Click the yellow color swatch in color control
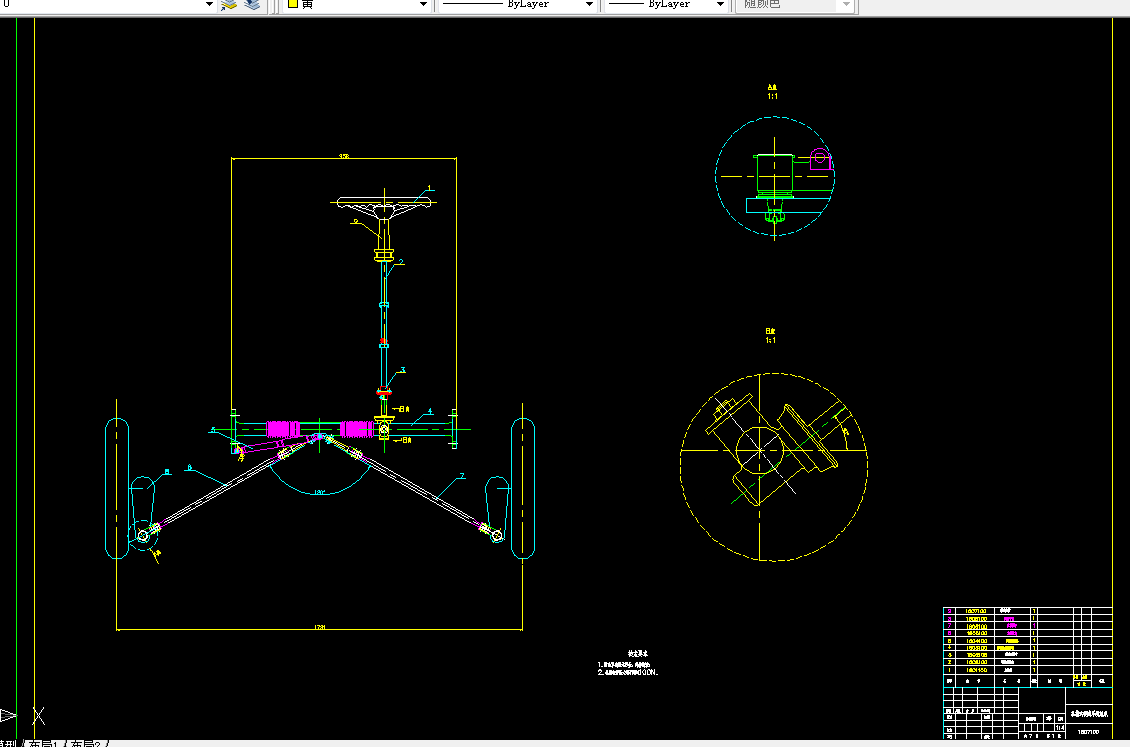1130x747 pixels. 293,4
